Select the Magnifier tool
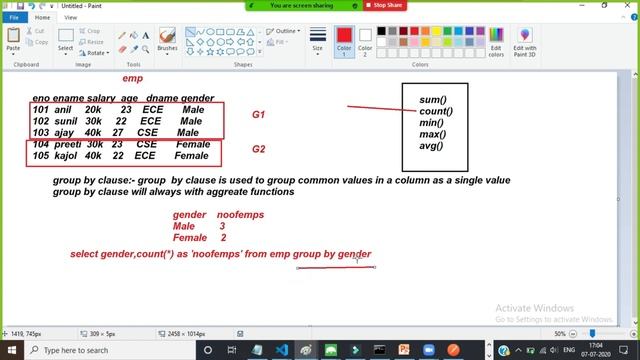Screen dimensions: 640x360 click(x=145, y=49)
